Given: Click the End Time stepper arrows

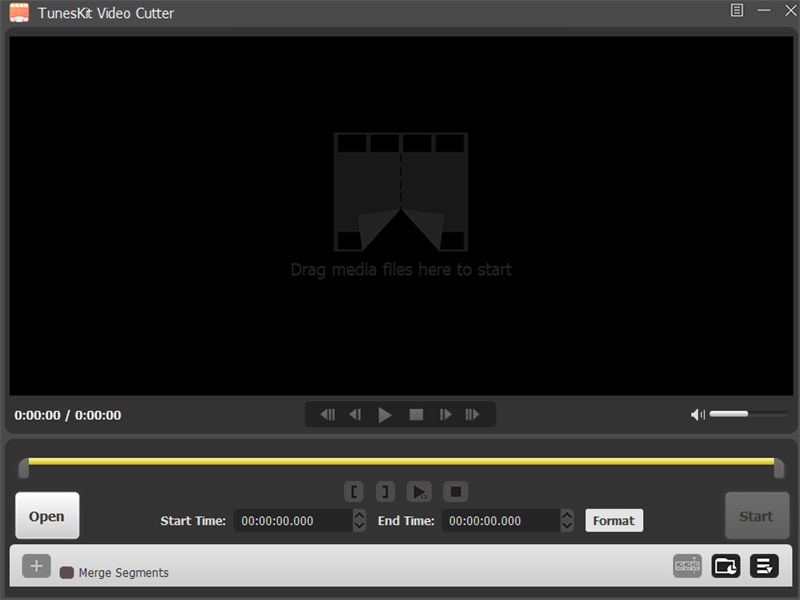Looking at the screenshot, I should point(567,521).
